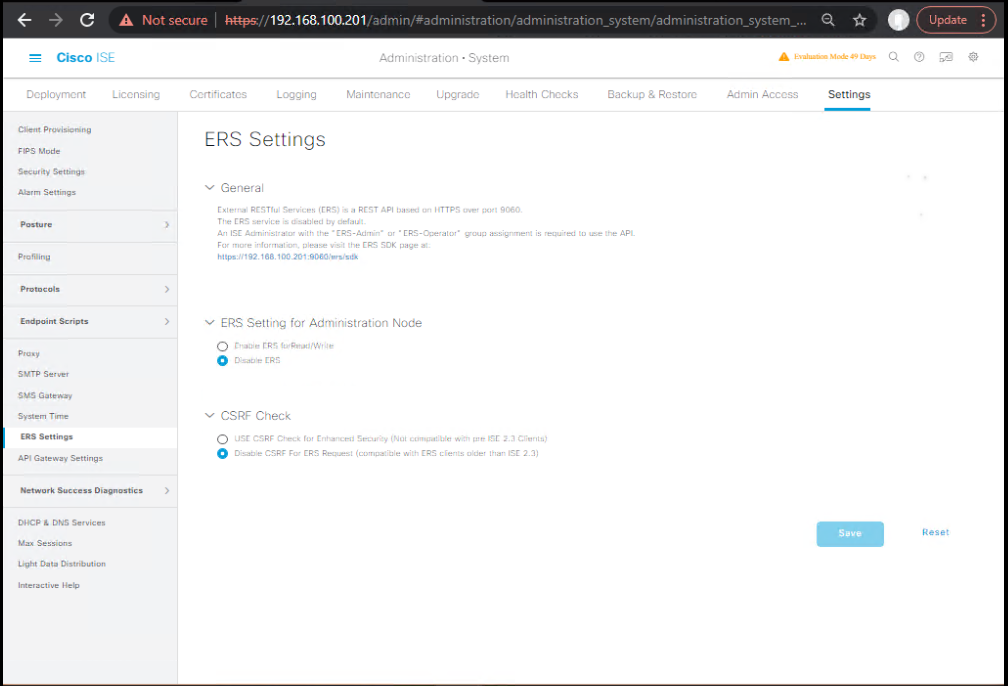Open DHCP & DNS Services in sidebar

(x=62, y=523)
